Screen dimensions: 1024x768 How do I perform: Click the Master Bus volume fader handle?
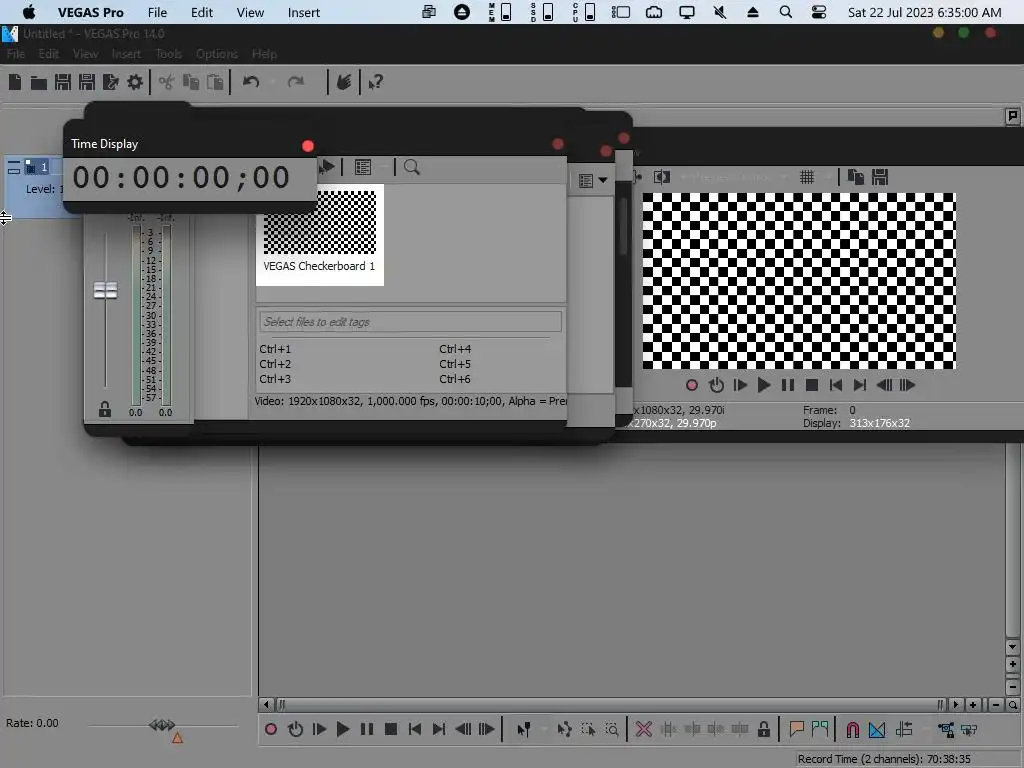tap(105, 290)
